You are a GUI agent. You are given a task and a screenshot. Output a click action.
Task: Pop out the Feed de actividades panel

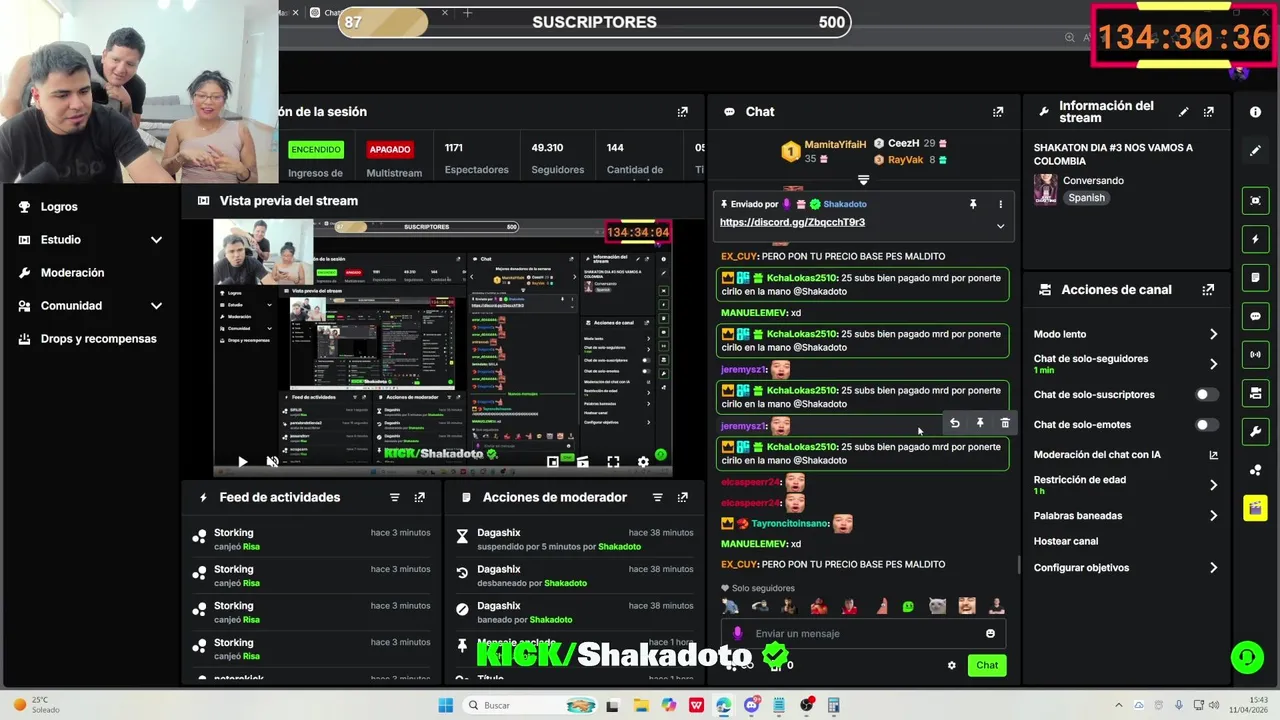coord(419,497)
